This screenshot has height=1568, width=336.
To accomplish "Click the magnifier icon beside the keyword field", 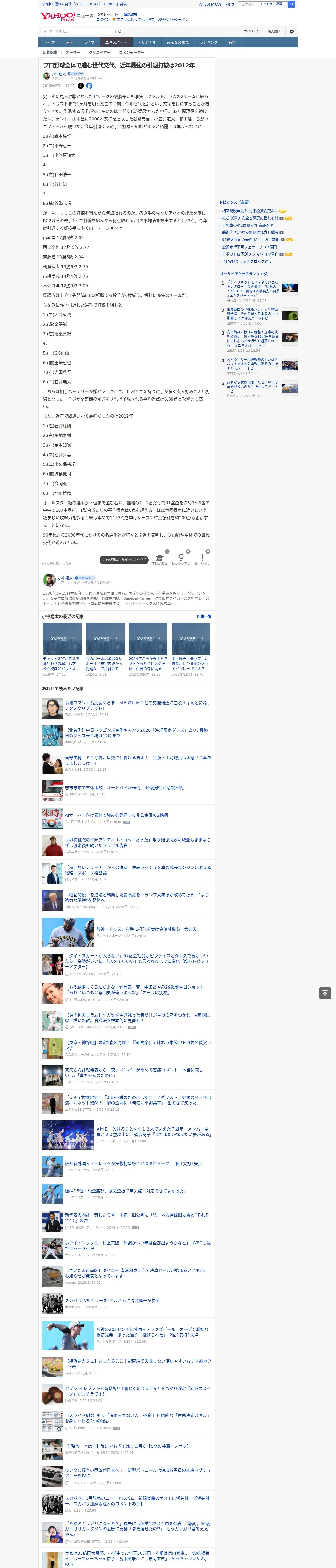I will (120, 32).
